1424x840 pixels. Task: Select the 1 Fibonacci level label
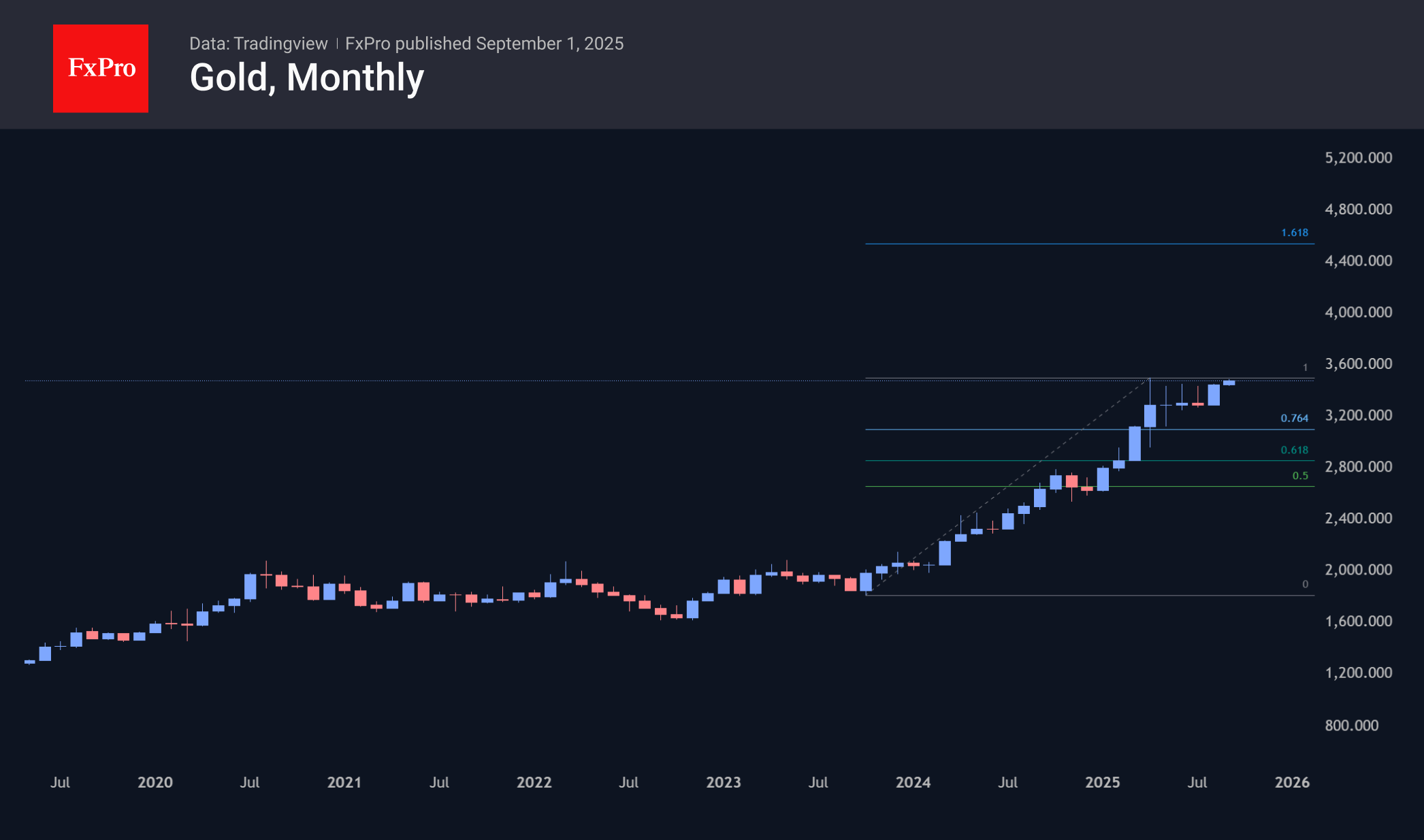point(1304,366)
